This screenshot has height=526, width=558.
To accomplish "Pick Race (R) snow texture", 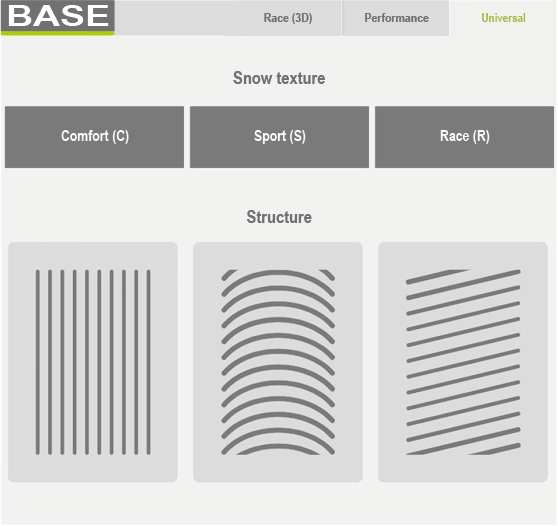I will pos(464,137).
